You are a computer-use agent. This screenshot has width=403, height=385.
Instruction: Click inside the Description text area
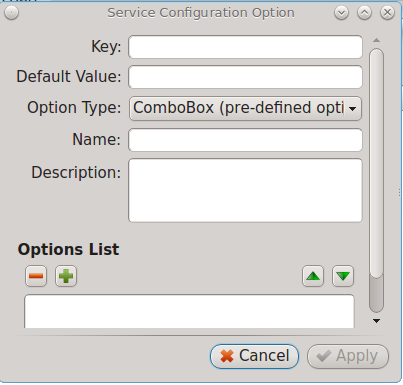[x=245, y=190]
